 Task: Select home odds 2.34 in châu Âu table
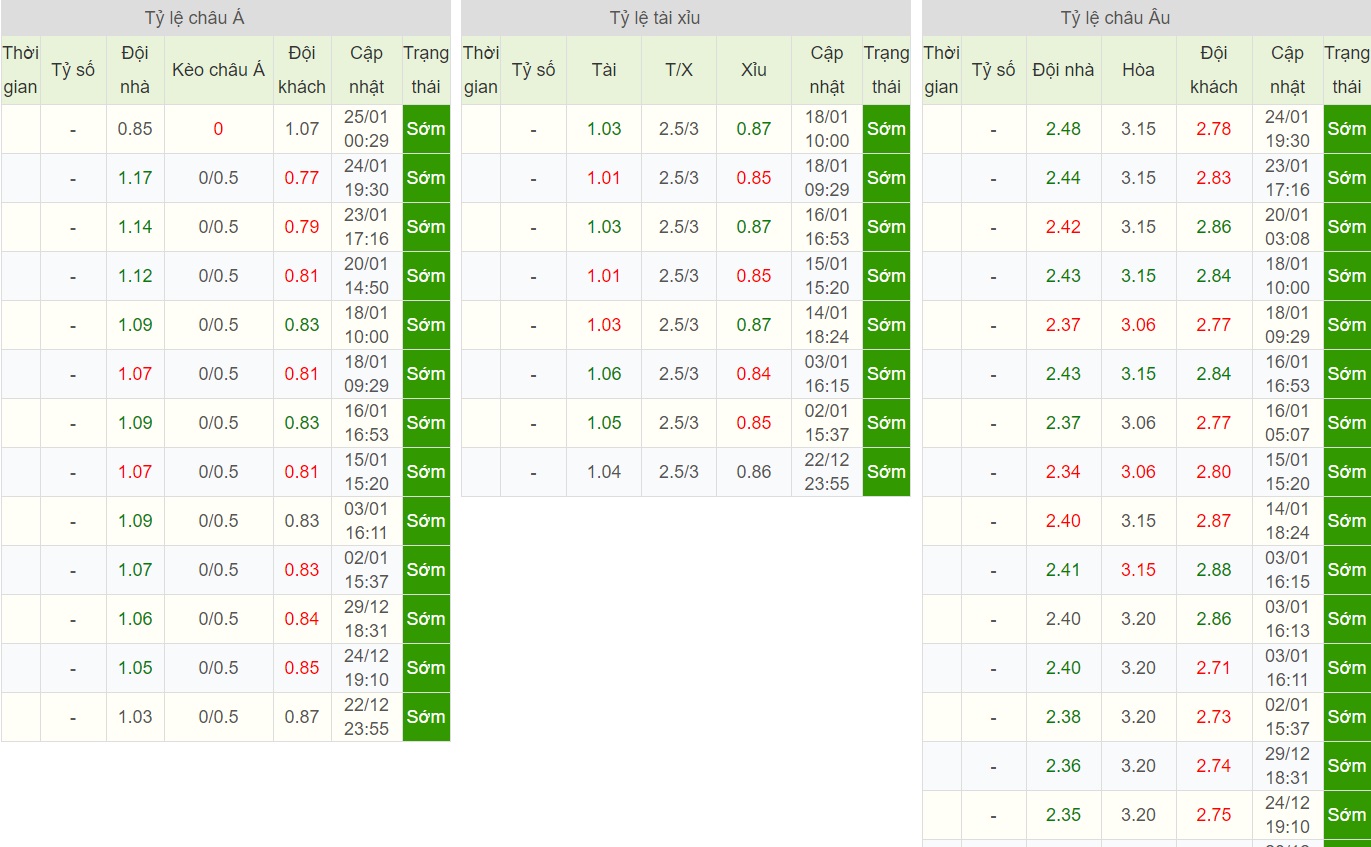click(x=1064, y=472)
